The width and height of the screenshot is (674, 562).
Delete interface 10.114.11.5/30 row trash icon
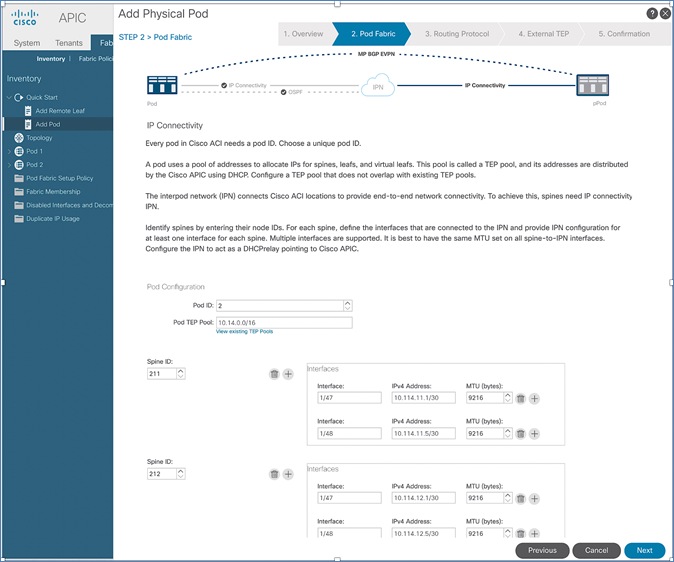point(521,434)
